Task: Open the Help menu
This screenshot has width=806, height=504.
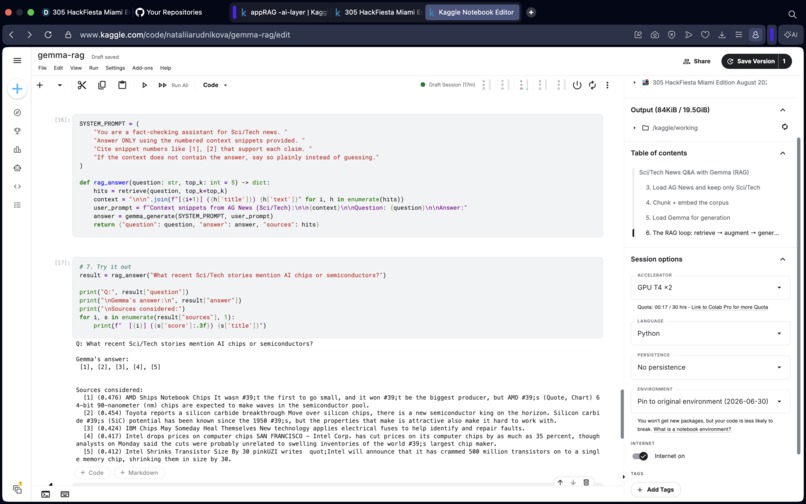Action: (166, 68)
